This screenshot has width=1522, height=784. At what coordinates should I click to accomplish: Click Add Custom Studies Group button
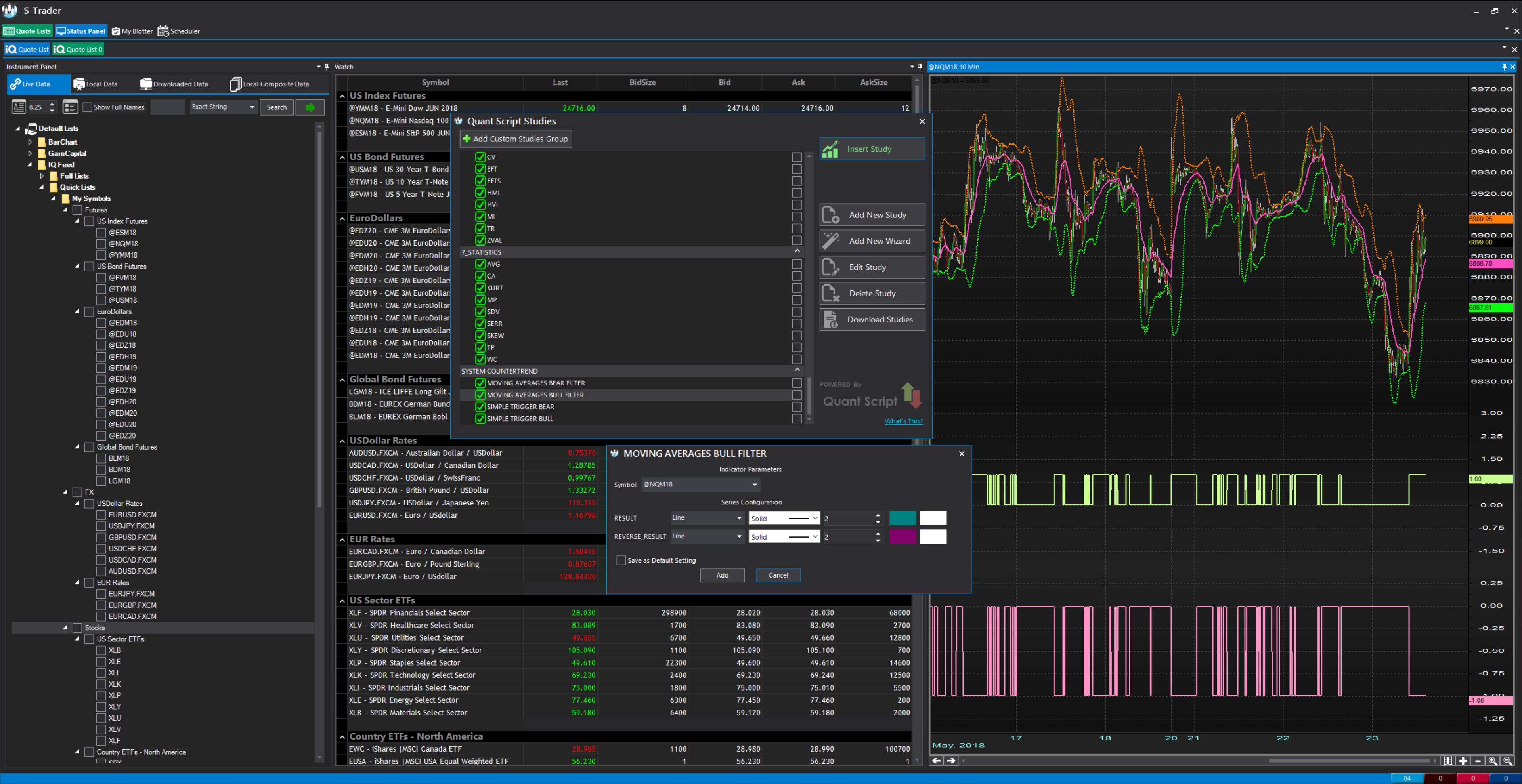(516, 139)
